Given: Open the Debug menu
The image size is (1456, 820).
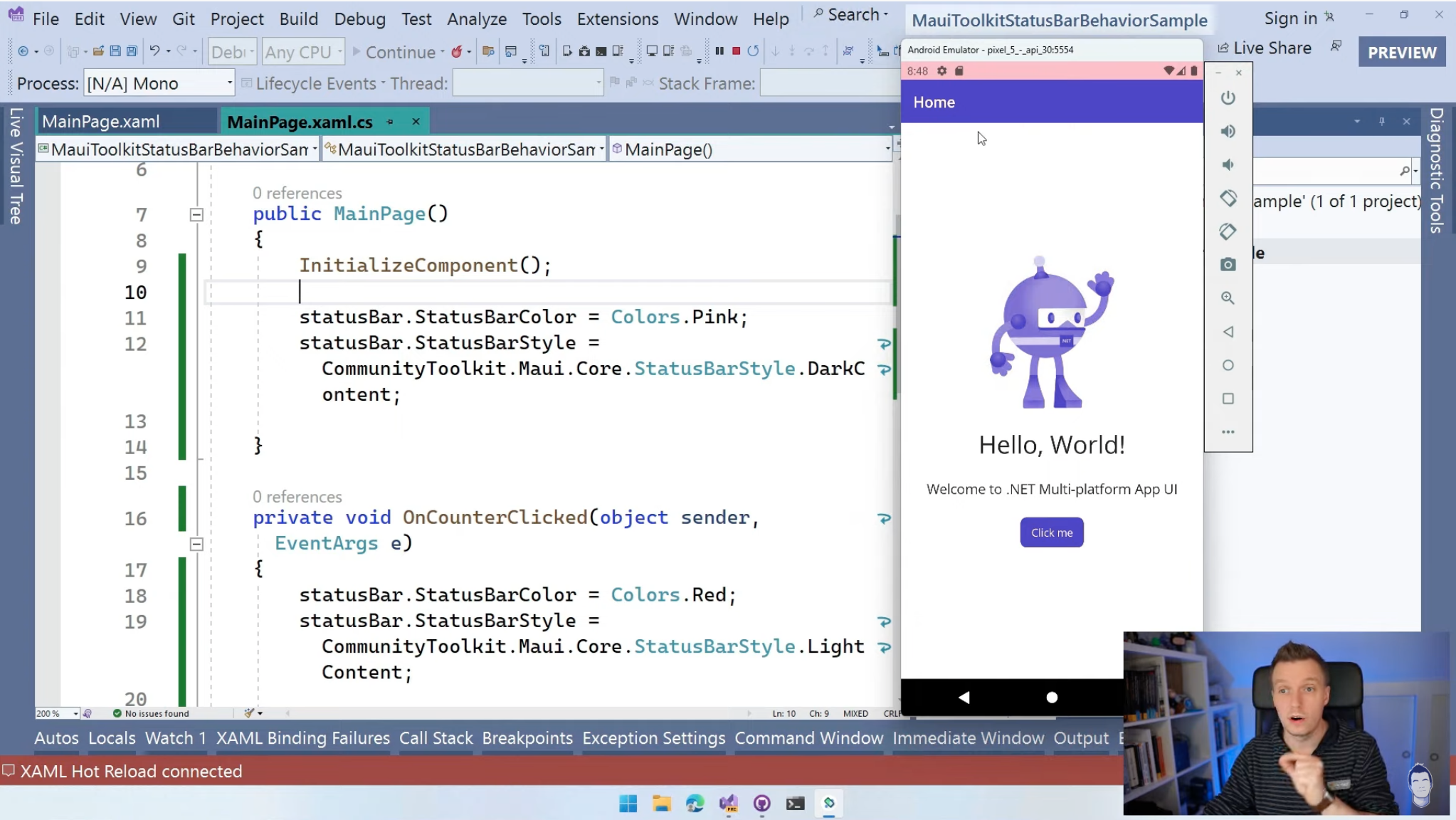Looking at the screenshot, I should [x=359, y=18].
